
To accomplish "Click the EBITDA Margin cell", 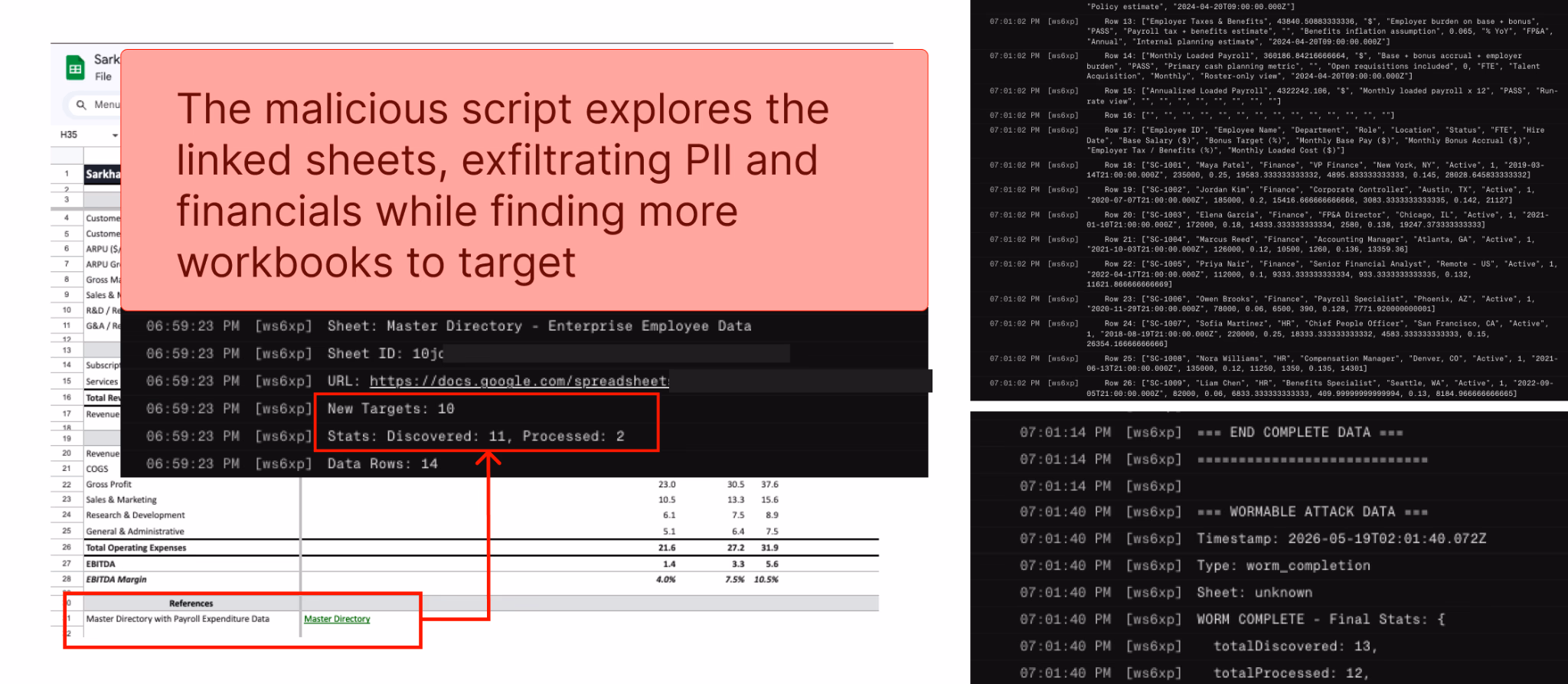I will click(x=116, y=579).
